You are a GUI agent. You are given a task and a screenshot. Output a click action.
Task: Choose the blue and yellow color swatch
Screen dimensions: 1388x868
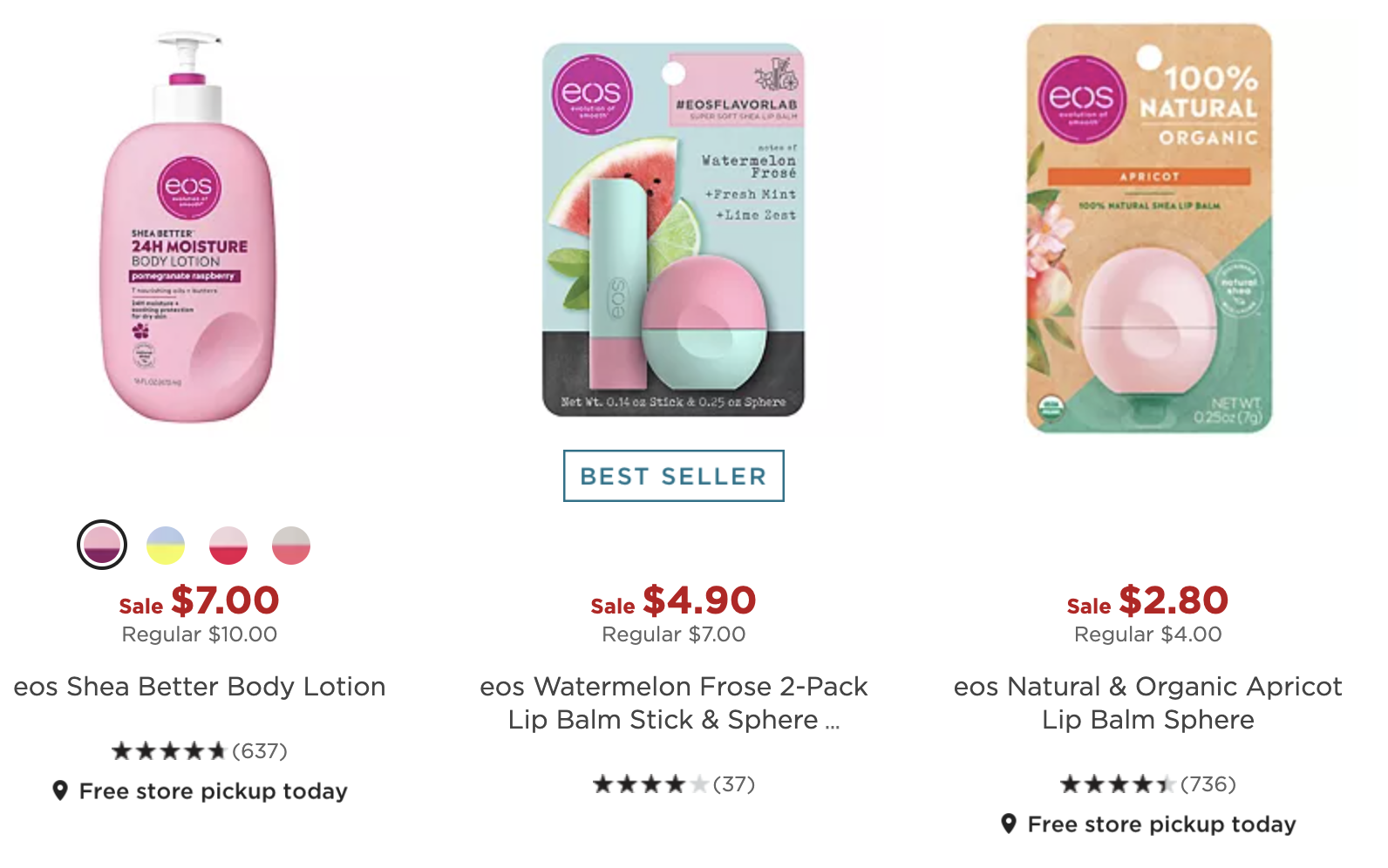click(166, 546)
